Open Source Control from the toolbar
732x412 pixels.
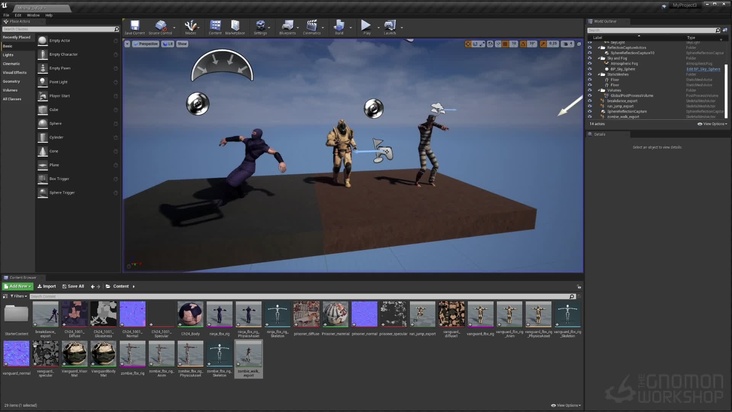161,26
